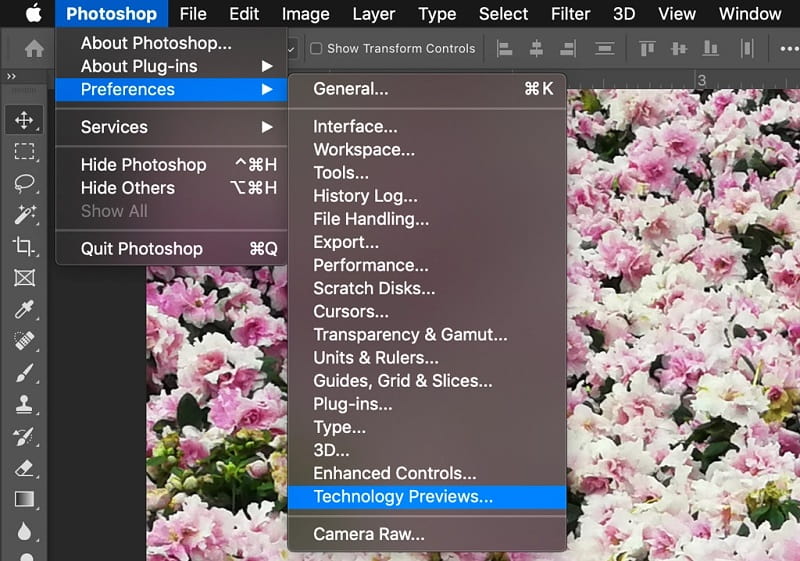Select the Clone Stamp tool
Viewport: 800px width, 561px height.
pyautogui.click(x=24, y=404)
